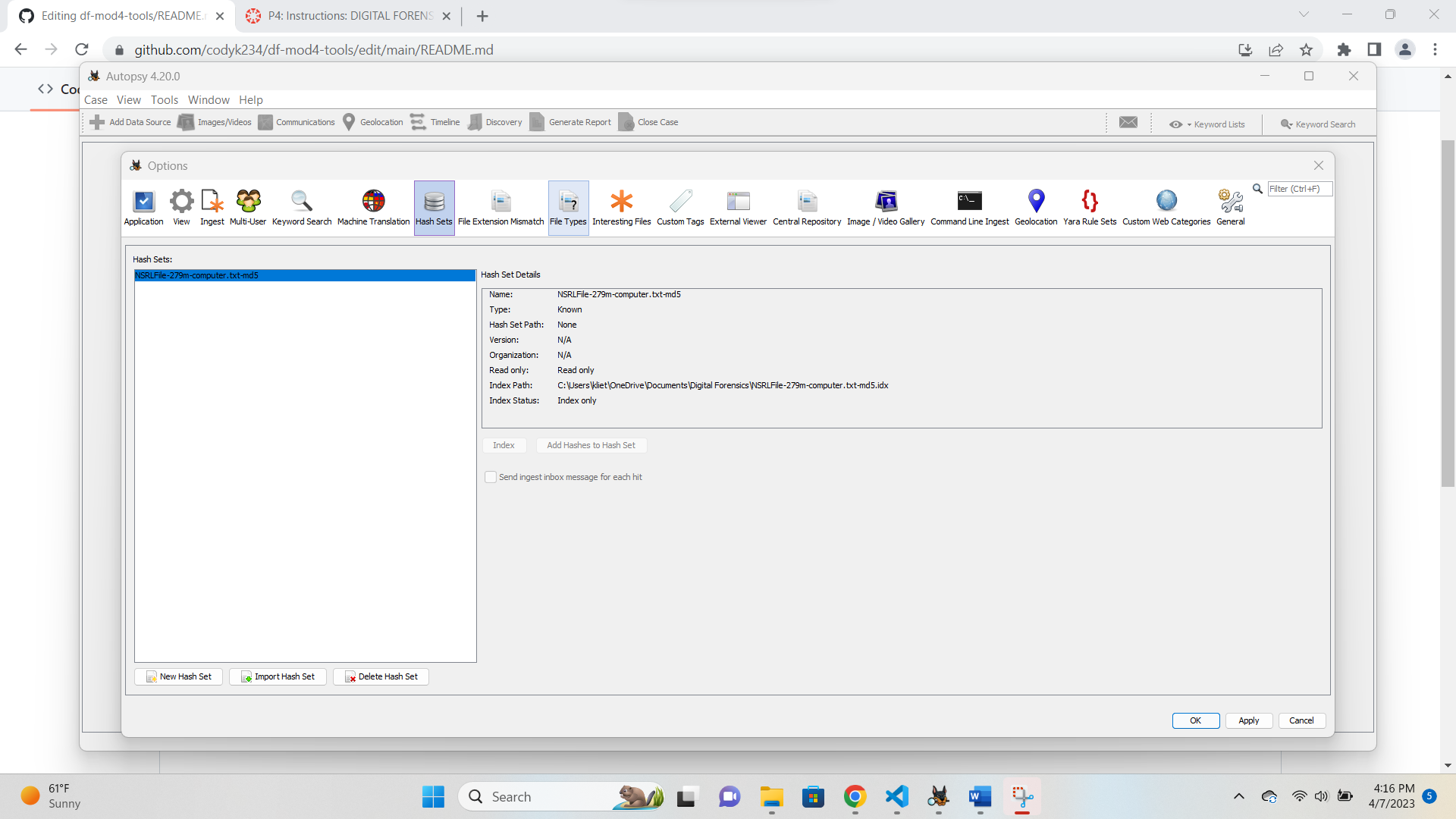Click inside the Filter search field

(1298, 189)
